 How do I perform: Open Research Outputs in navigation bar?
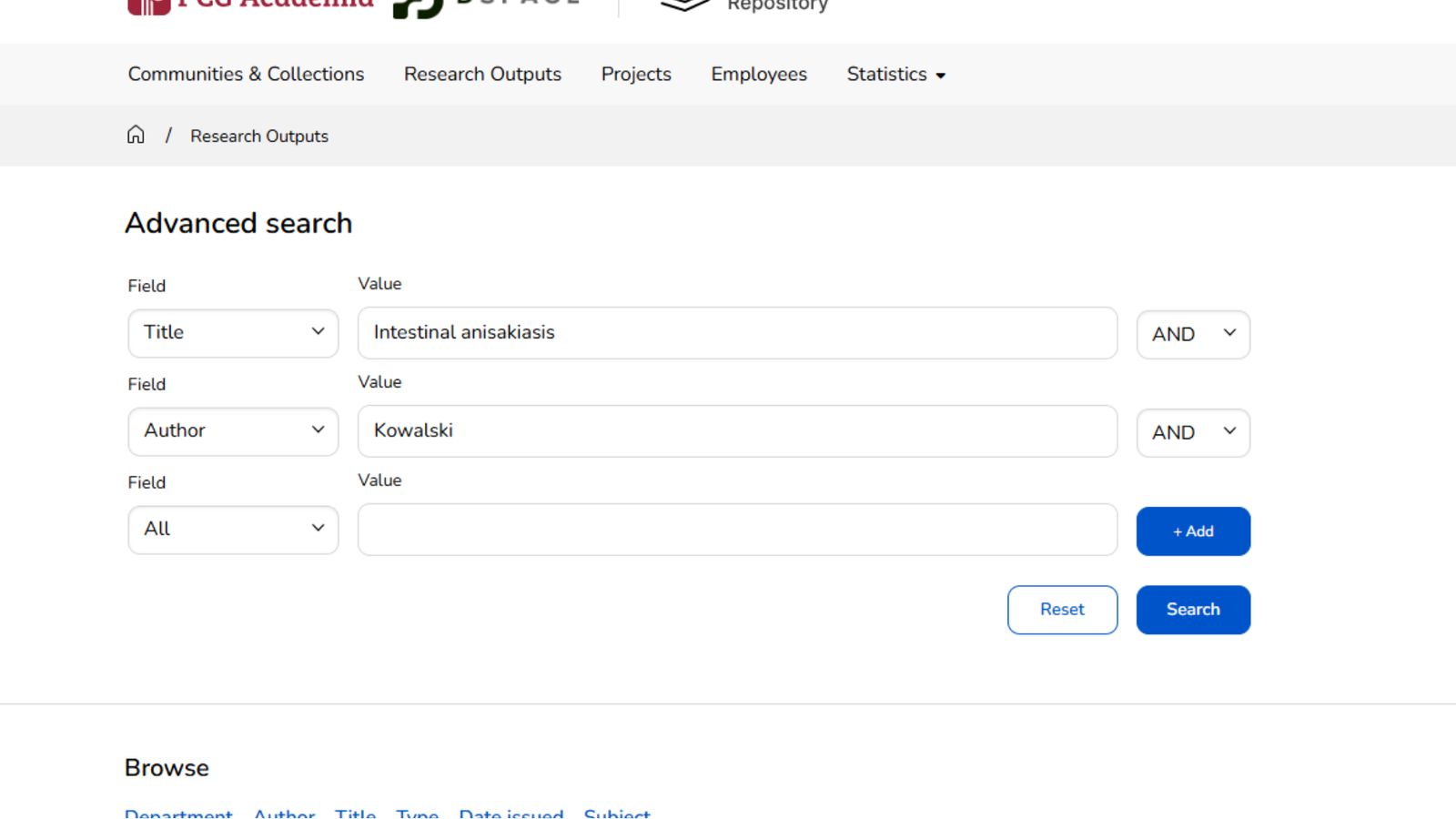482,75
